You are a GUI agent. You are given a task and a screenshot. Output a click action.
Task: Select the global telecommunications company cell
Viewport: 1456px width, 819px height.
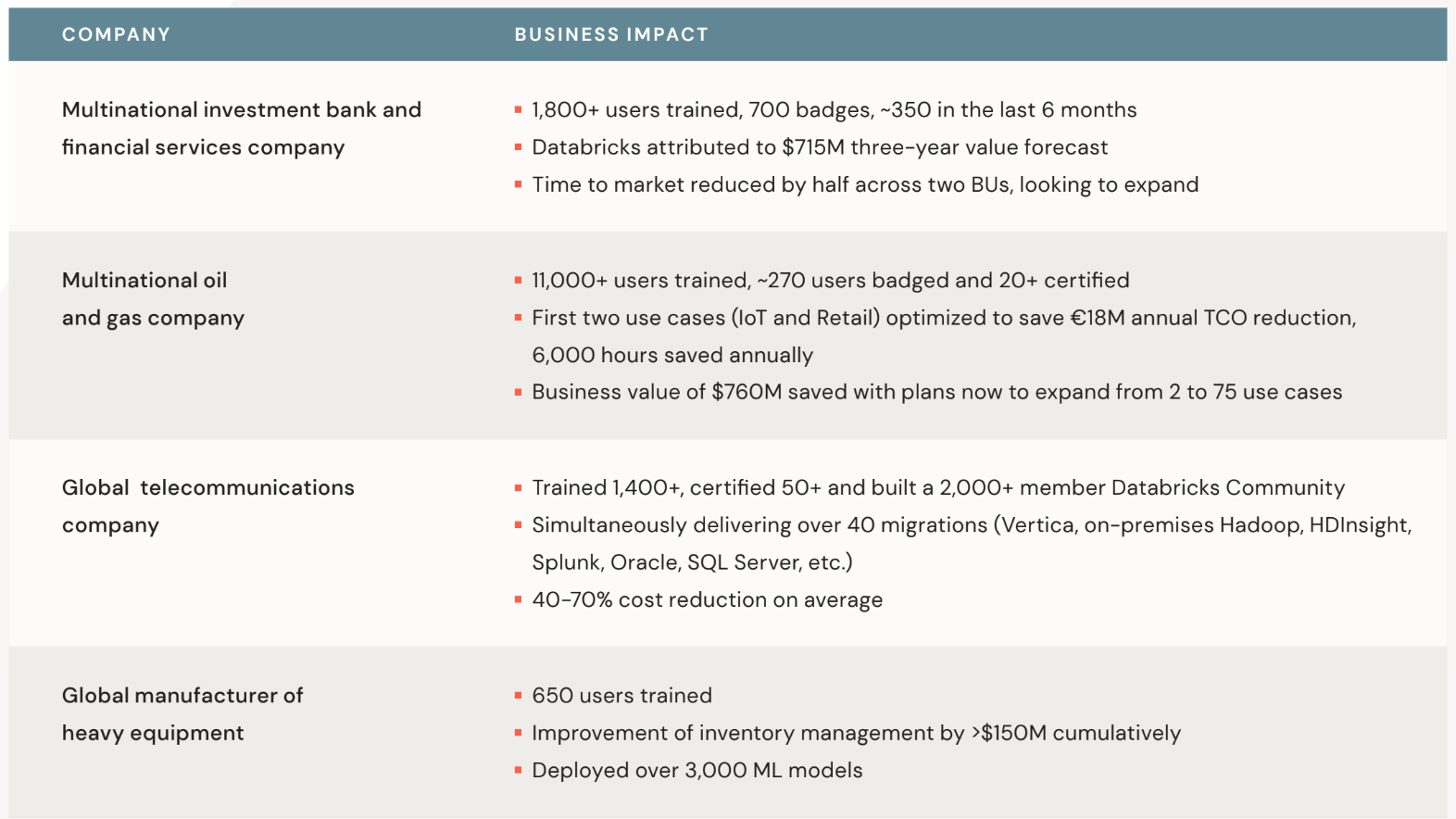[x=207, y=507]
